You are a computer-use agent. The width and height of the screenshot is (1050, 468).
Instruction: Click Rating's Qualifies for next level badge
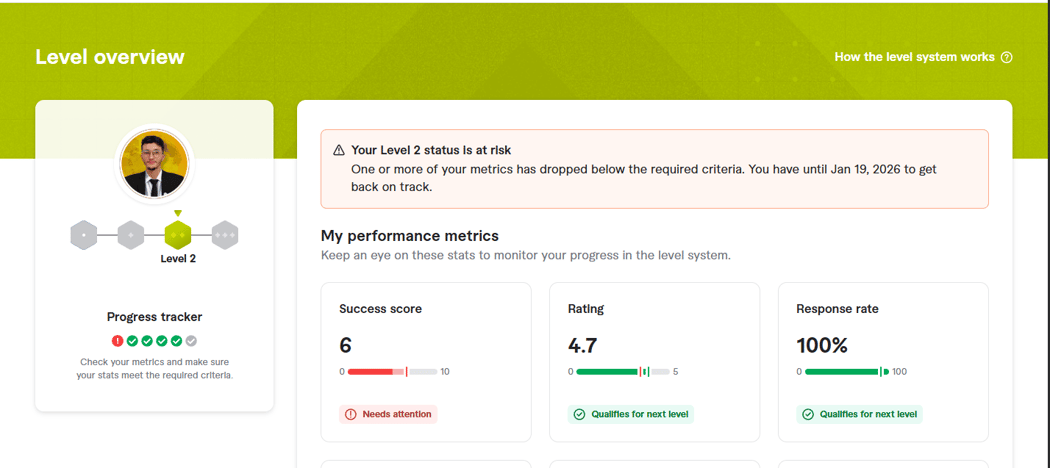630,414
